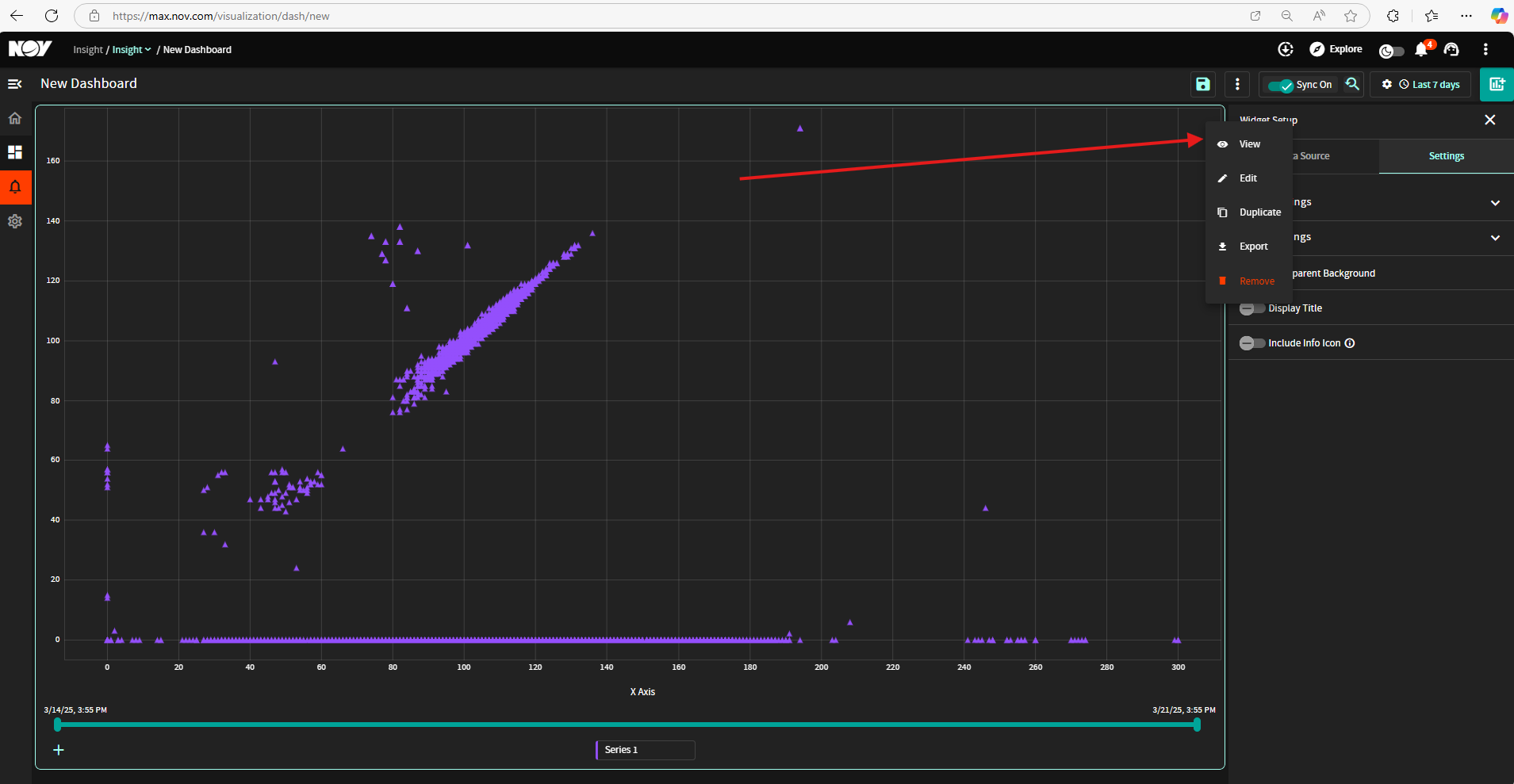This screenshot has height=784, width=1514.
Task: Open the Dashboards sidebar icon
Action: pos(15,152)
